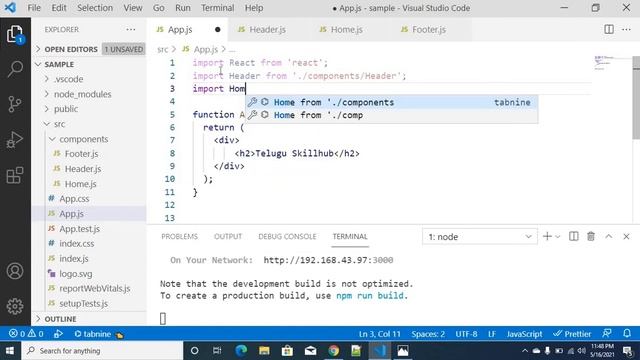Click the tabnine status bar item

point(98,334)
